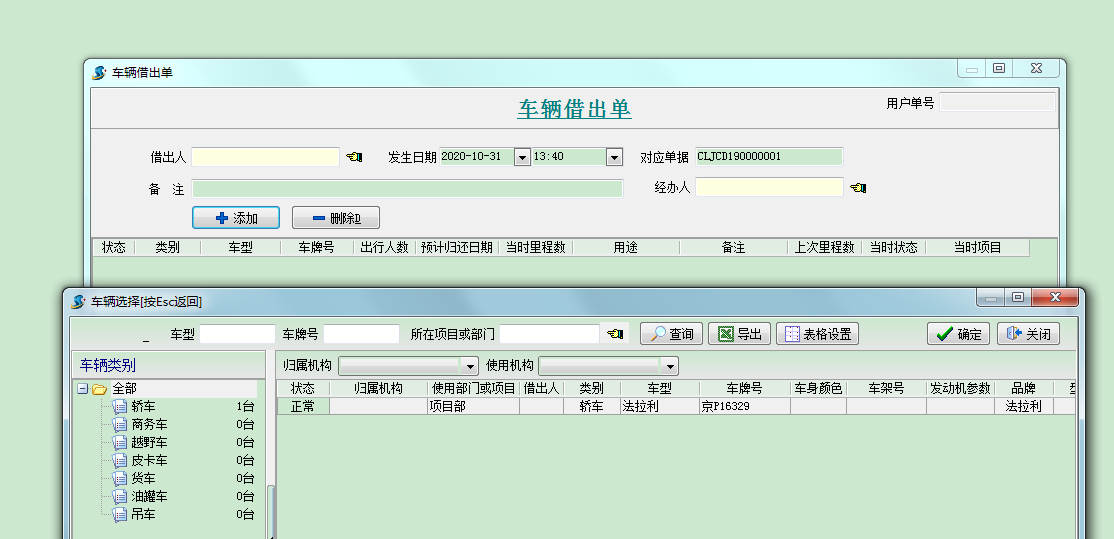
Task: Click the 用户单号 input field
Action: click(x=997, y=102)
